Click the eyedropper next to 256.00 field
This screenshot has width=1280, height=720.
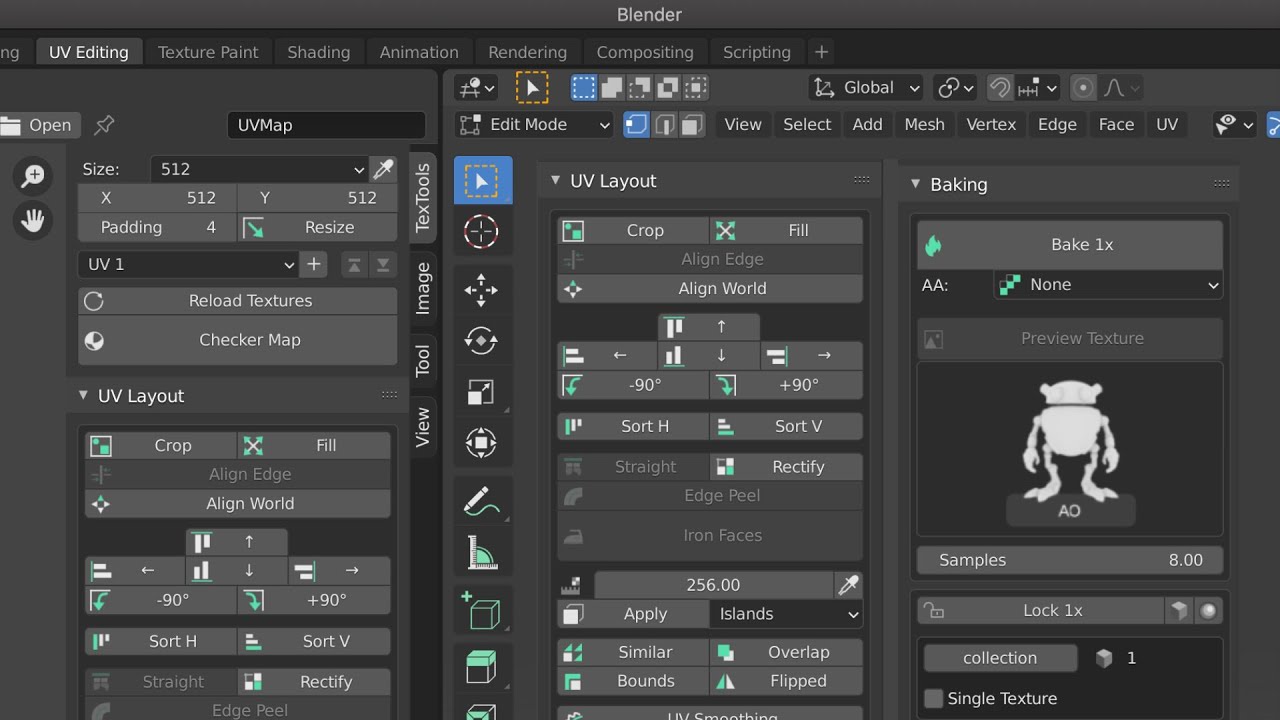(x=849, y=585)
